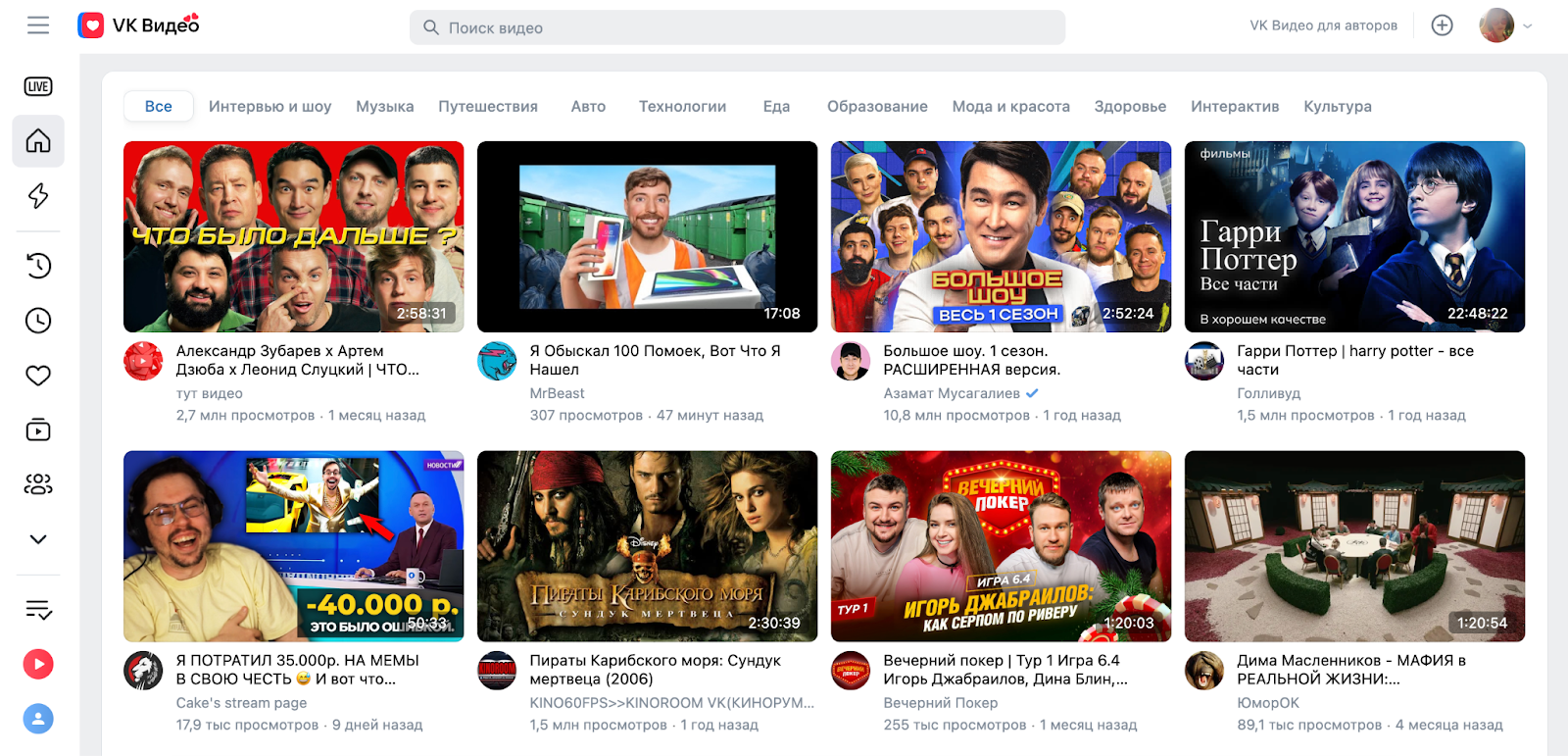
Task: Click тут видео channel avatar
Action: pyautogui.click(x=143, y=361)
